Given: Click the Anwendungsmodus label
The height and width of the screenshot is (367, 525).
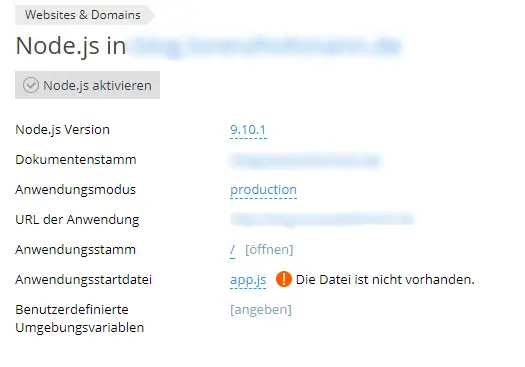Looking at the screenshot, I should (75, 190).
